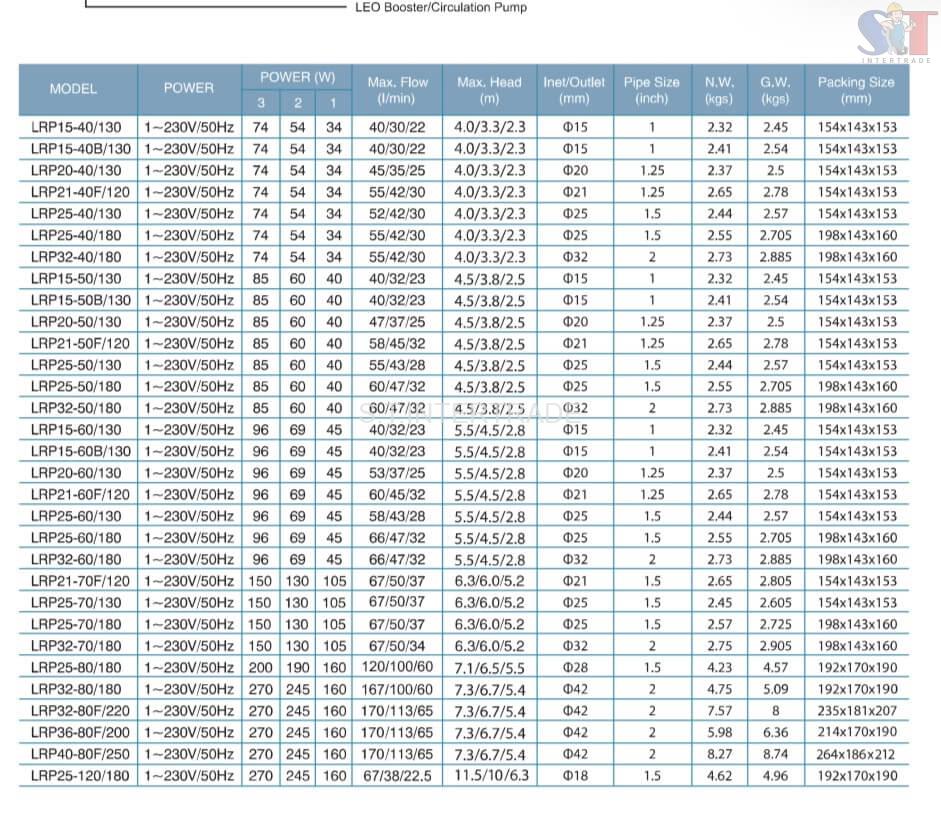
Task: Click the LRP36-80F/200 model cell
Action: tap(80, 733)
